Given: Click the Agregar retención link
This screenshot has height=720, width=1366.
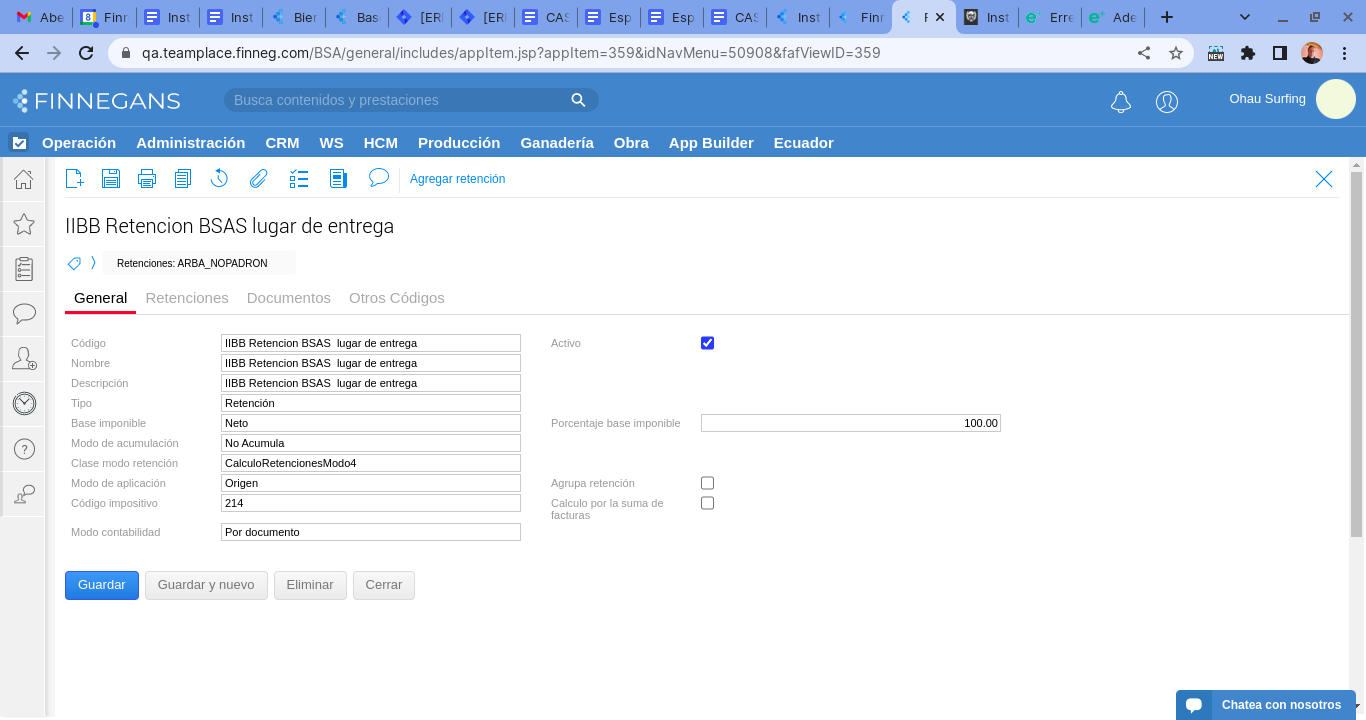Looking at the screenshot, I should [x=457, y=179].
